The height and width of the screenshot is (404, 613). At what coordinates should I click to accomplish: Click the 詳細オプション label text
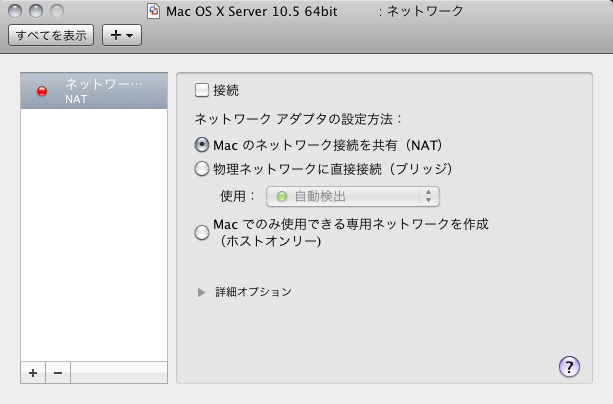point(253,292)
